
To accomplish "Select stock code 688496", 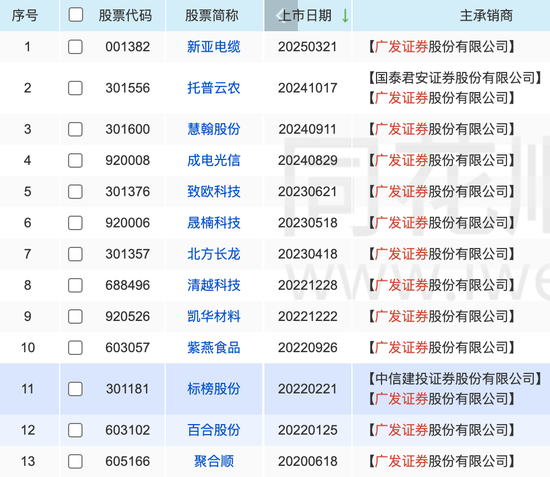I will (x=128, y=285).
